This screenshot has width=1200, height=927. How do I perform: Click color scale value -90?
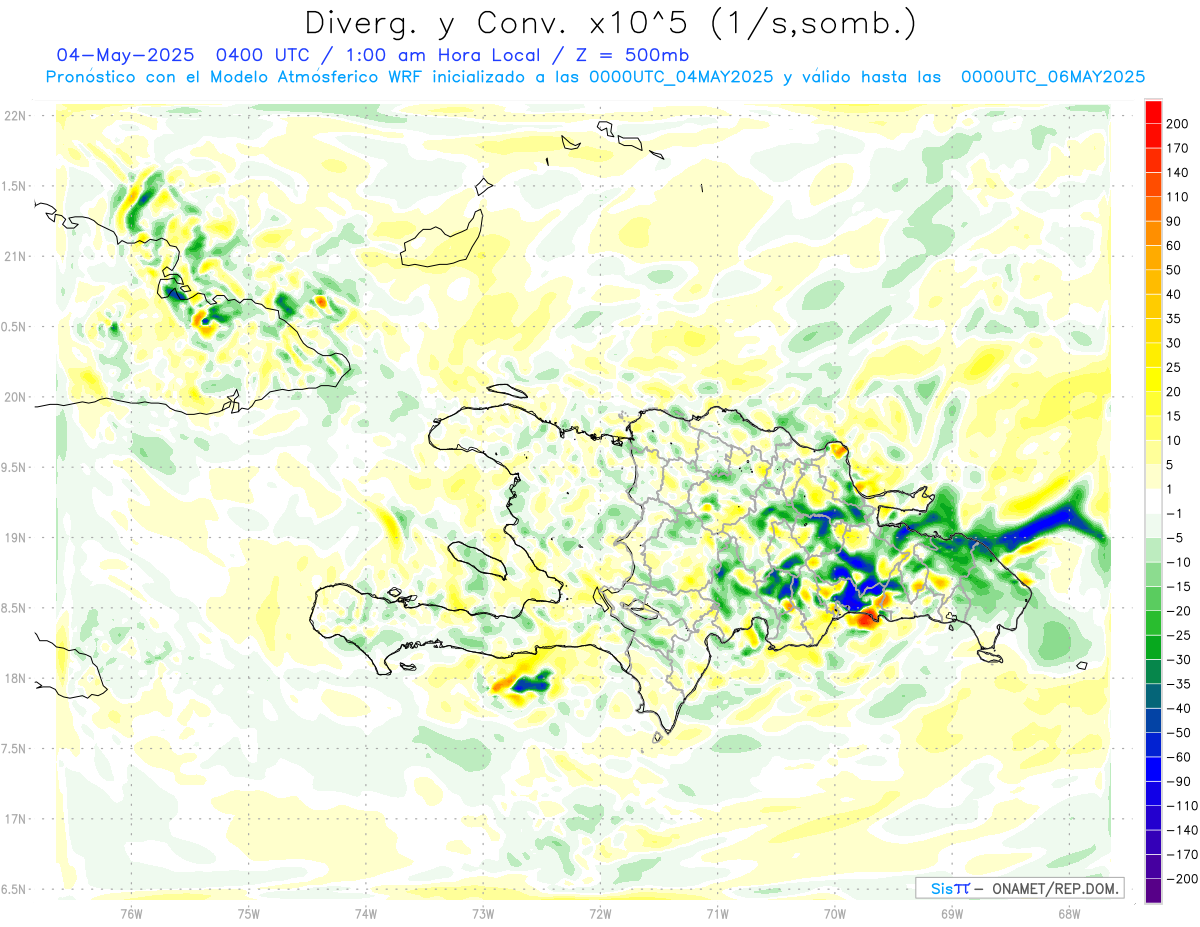[1177, 782]
